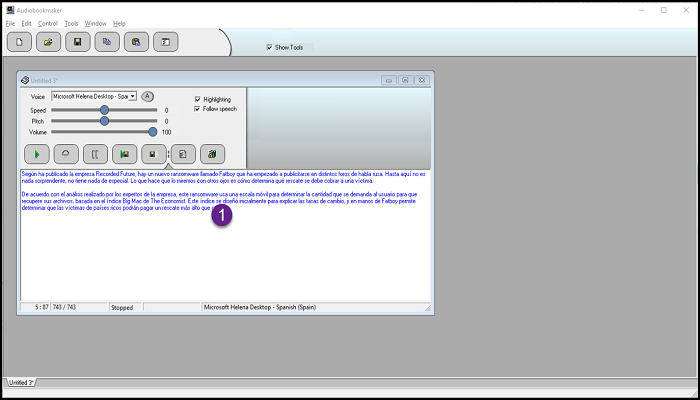Click the New document toolbar icon

click(x=18, y=42)
